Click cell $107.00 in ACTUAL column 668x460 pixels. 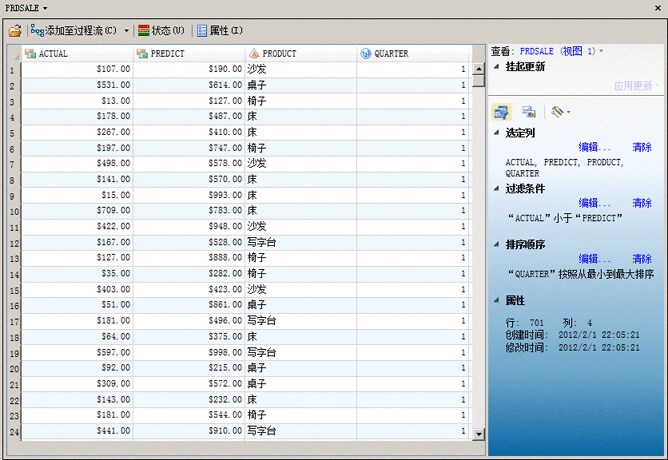coord(78,69)
